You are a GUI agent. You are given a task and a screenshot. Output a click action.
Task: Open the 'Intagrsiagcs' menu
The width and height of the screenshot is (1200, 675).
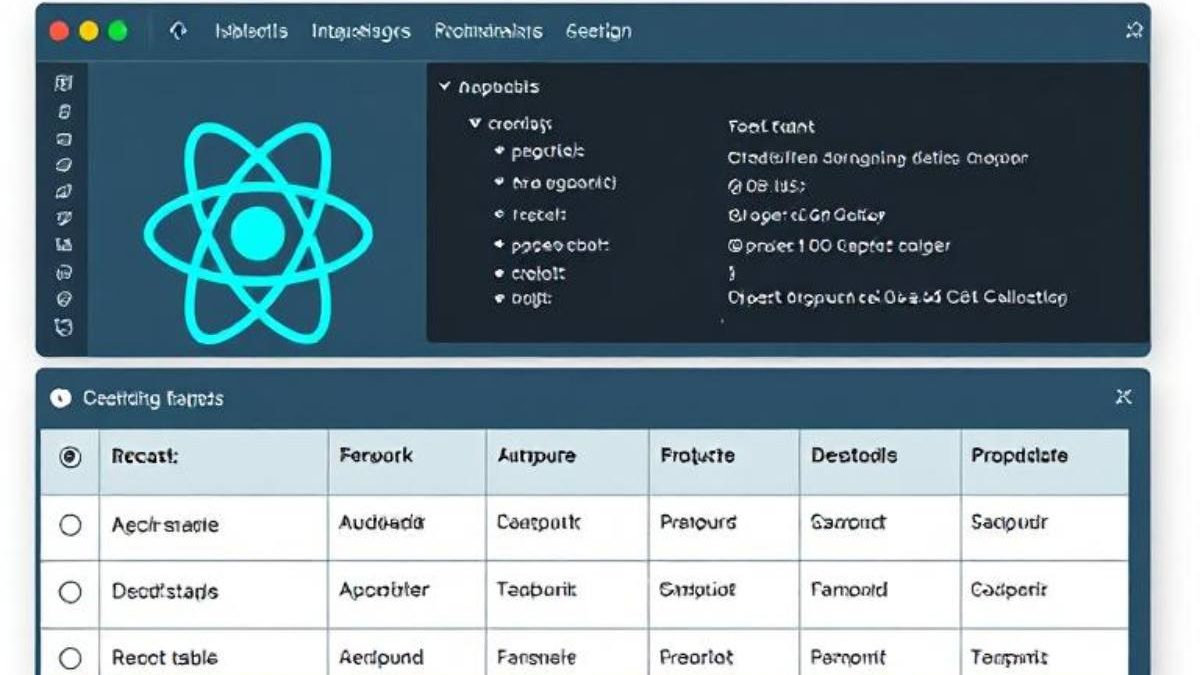[x=361, y=31]
